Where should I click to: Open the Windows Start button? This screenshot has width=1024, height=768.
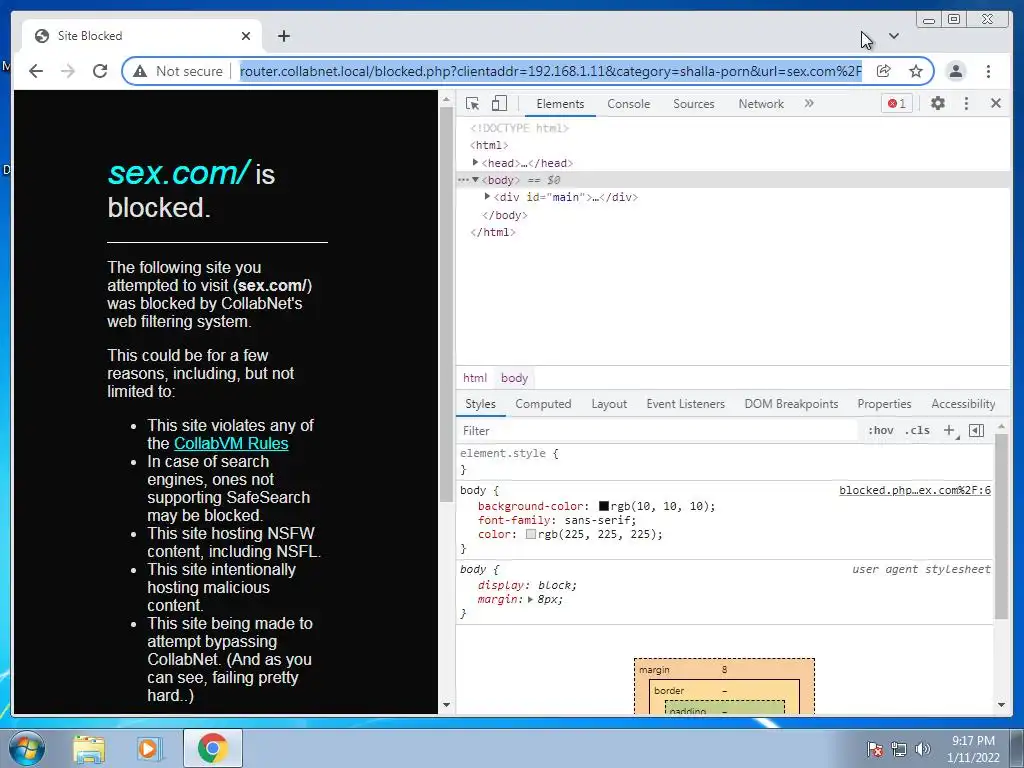coord(25,748)
